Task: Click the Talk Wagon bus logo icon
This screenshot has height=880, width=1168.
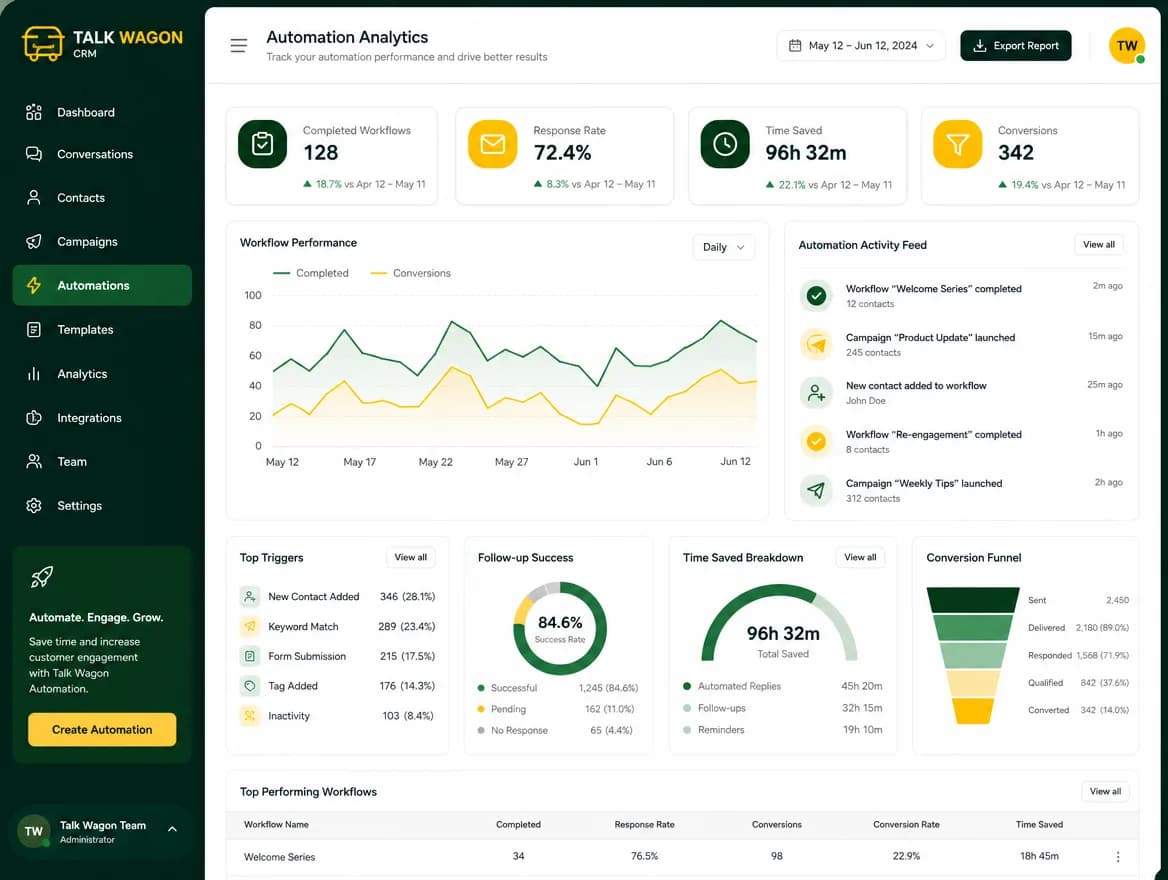Action: click(42, 43)
